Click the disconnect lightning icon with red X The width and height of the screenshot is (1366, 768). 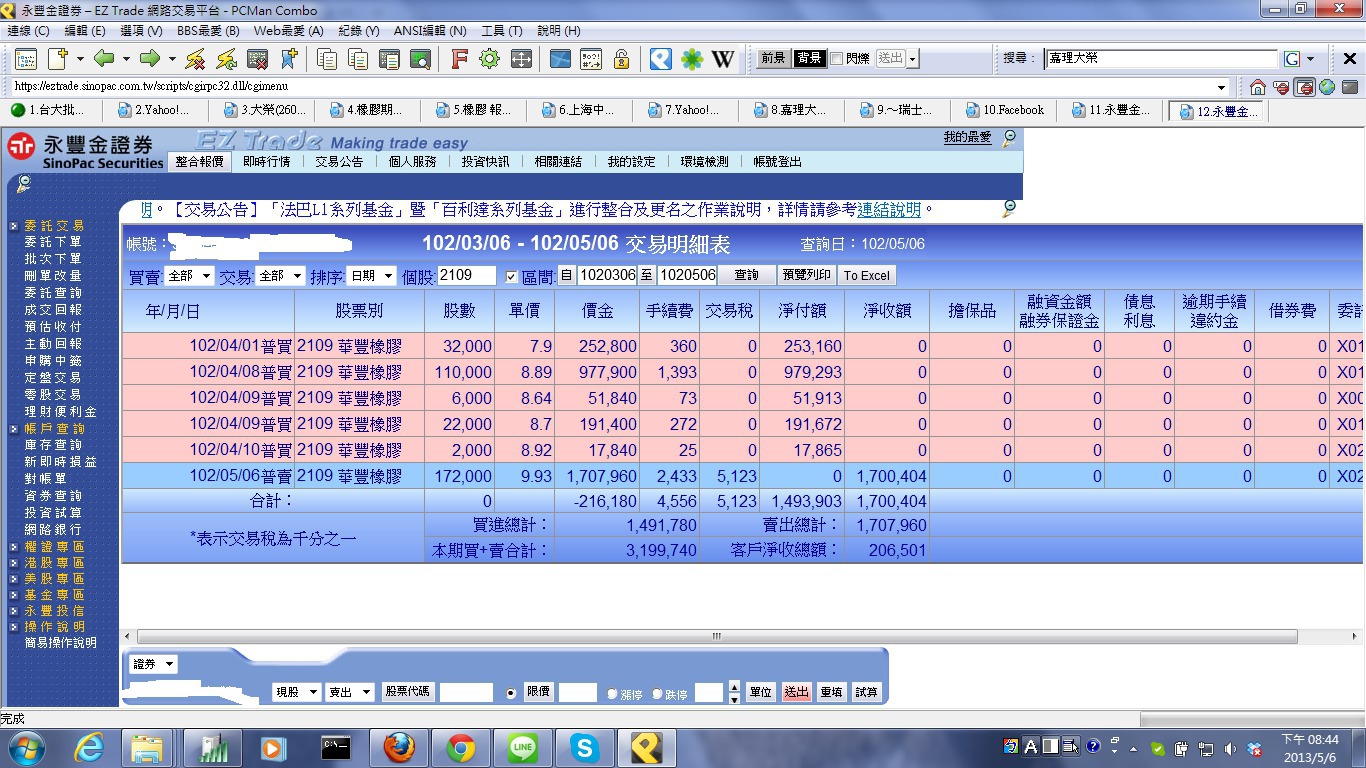pyautogui.click(x=195, y=59)
